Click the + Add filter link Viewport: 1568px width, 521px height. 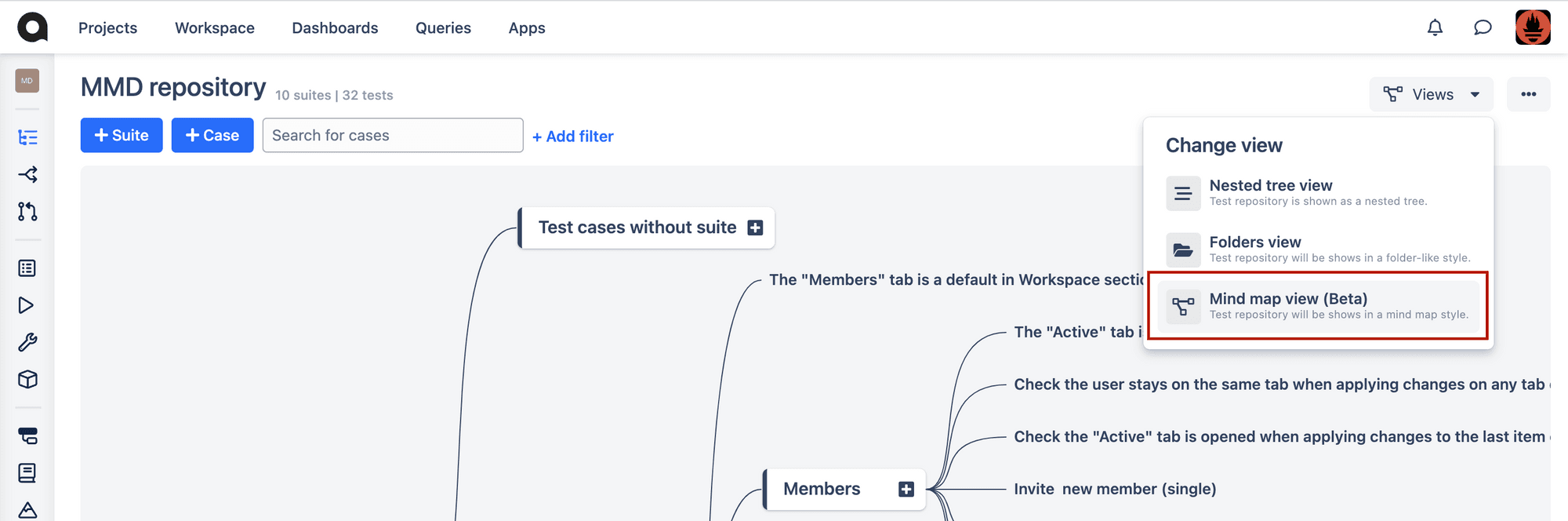point(573,137)
